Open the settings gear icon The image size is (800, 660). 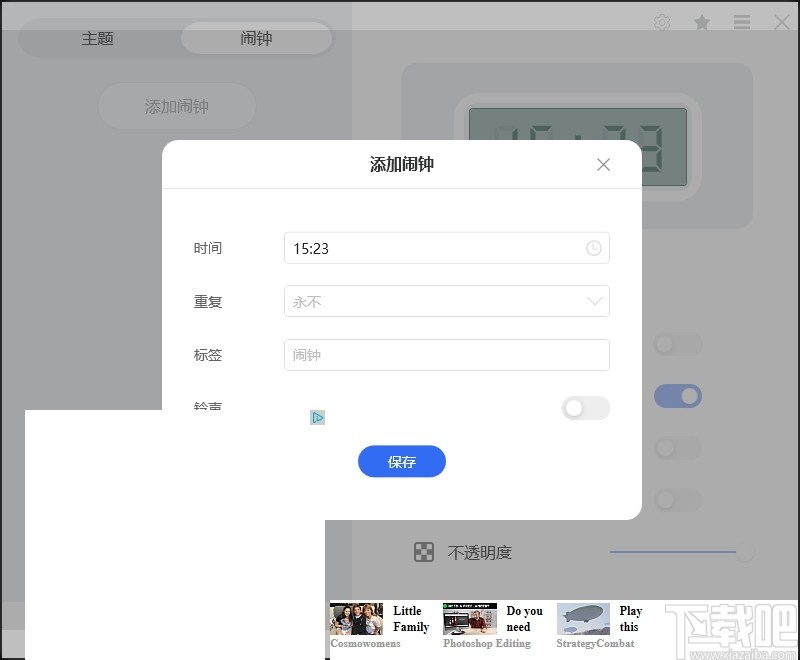pos(662,22)
